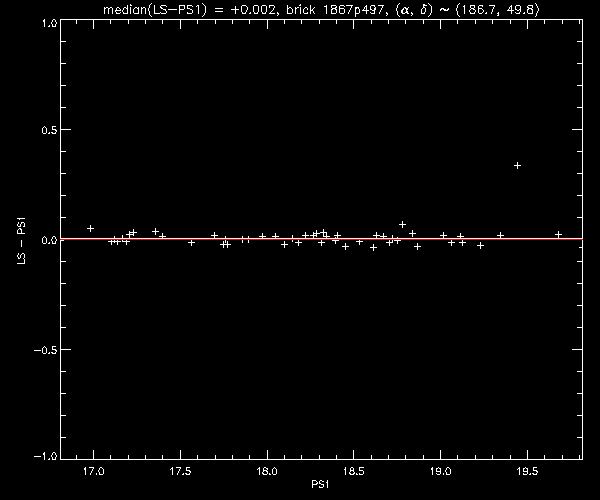
Task: Click the x-axis tick label 17.5
Action: 180,471
